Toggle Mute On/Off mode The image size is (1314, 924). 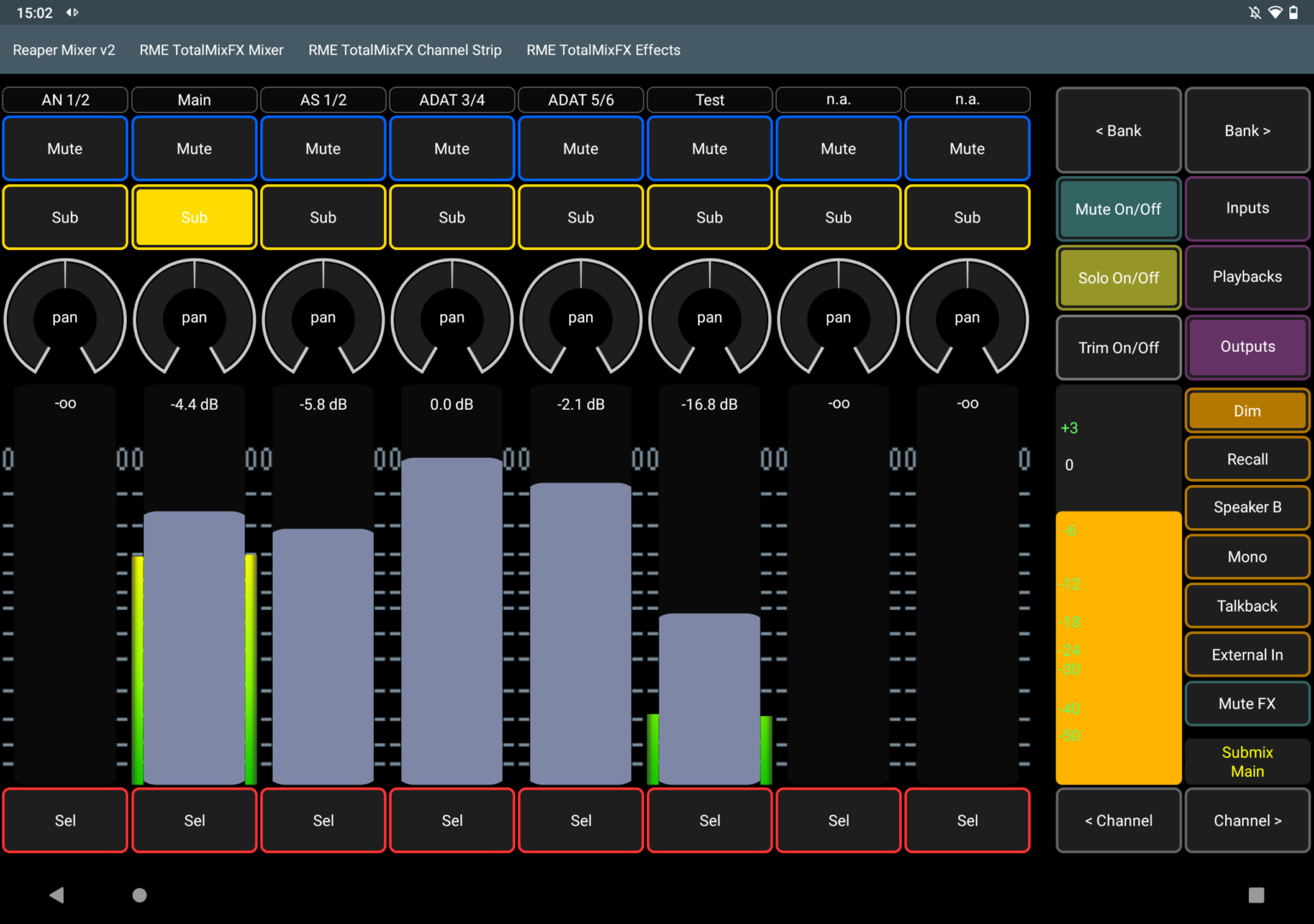[1118, 209]
